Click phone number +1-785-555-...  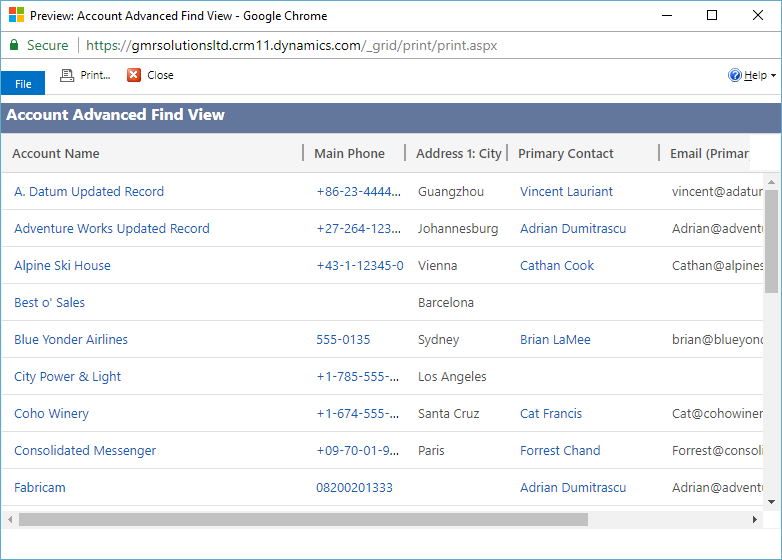click(x=358, y=376)
